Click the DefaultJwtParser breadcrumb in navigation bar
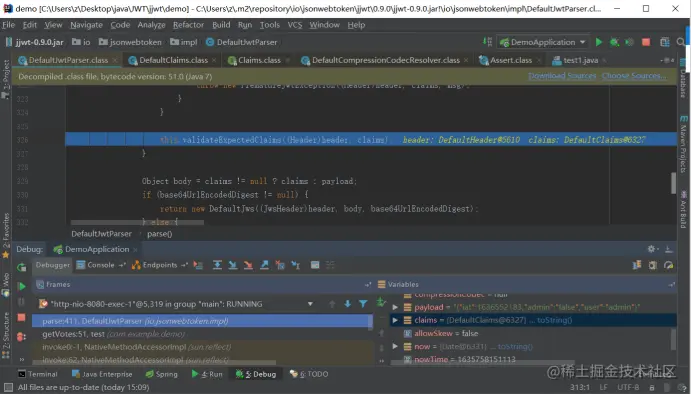Viewport: 691px width, 394px height. [x=241, y=42]
